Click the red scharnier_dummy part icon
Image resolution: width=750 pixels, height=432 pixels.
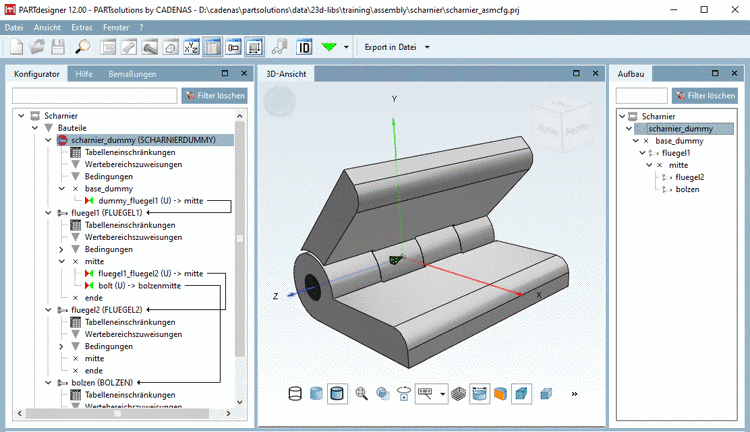click(x=62, y=140)
